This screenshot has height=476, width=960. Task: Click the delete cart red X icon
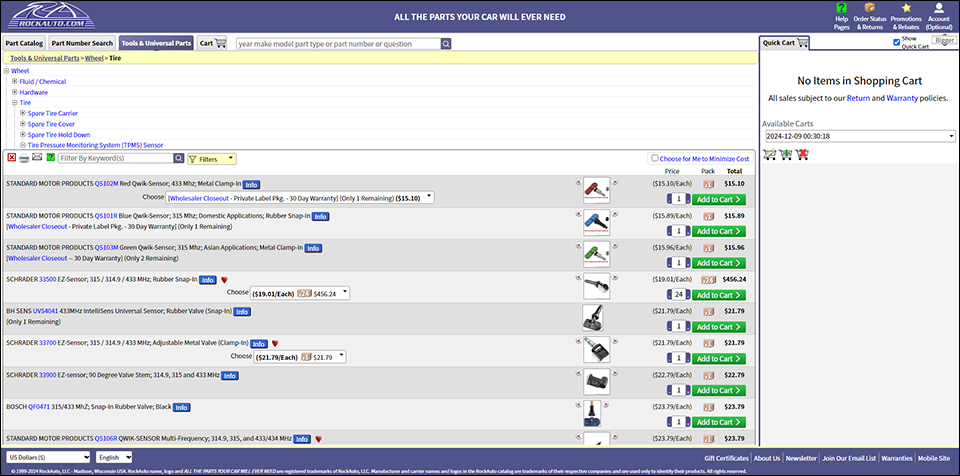[802, 154]
